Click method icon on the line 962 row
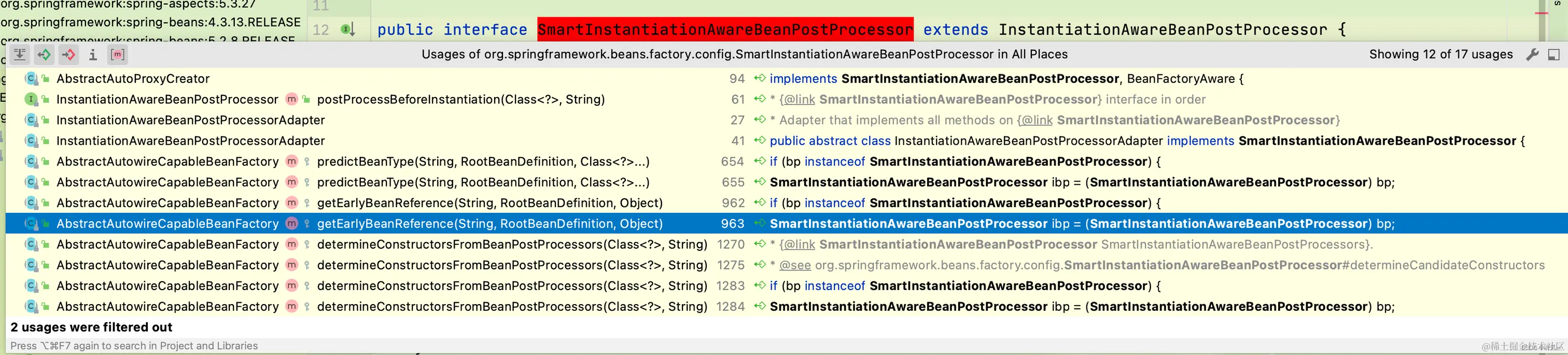1568x355 pixels. click(x=291, y=203)
